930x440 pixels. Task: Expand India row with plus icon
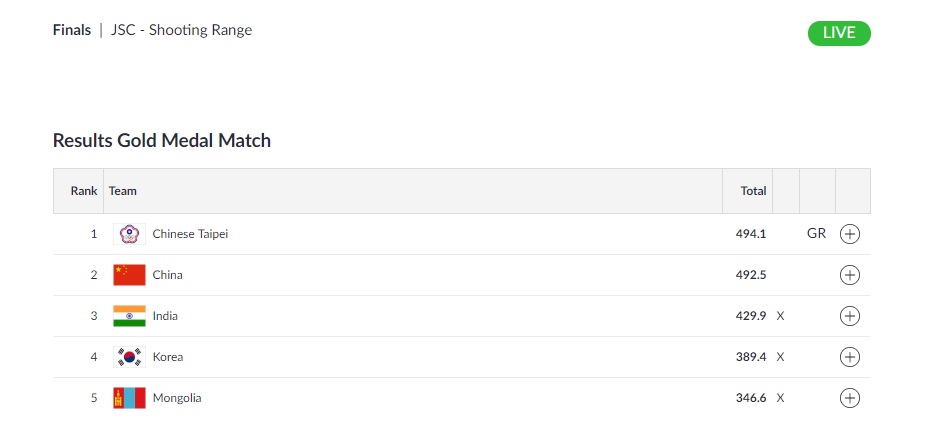coord(849,316)
